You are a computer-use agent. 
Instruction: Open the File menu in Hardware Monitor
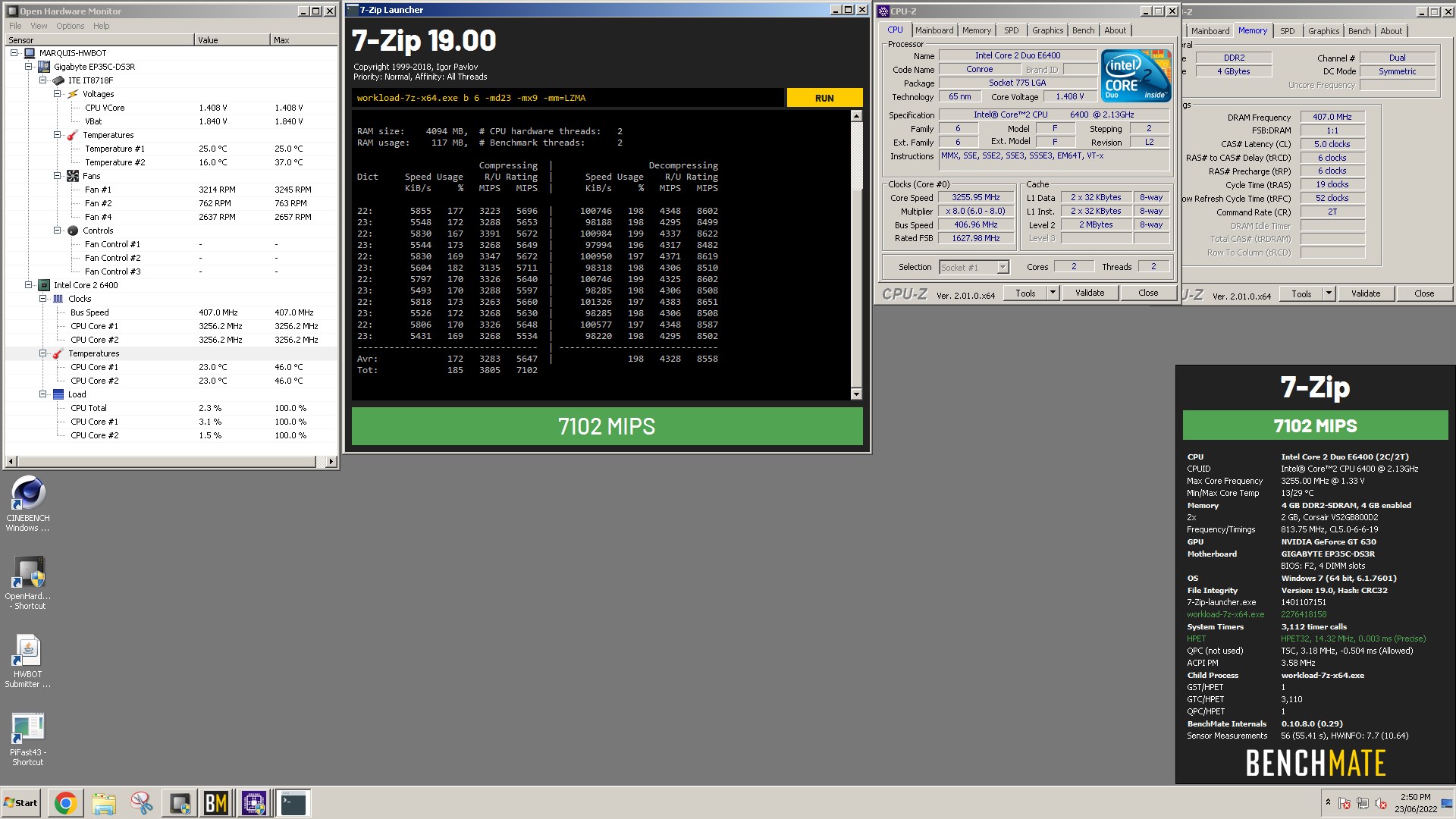[15, 26]
